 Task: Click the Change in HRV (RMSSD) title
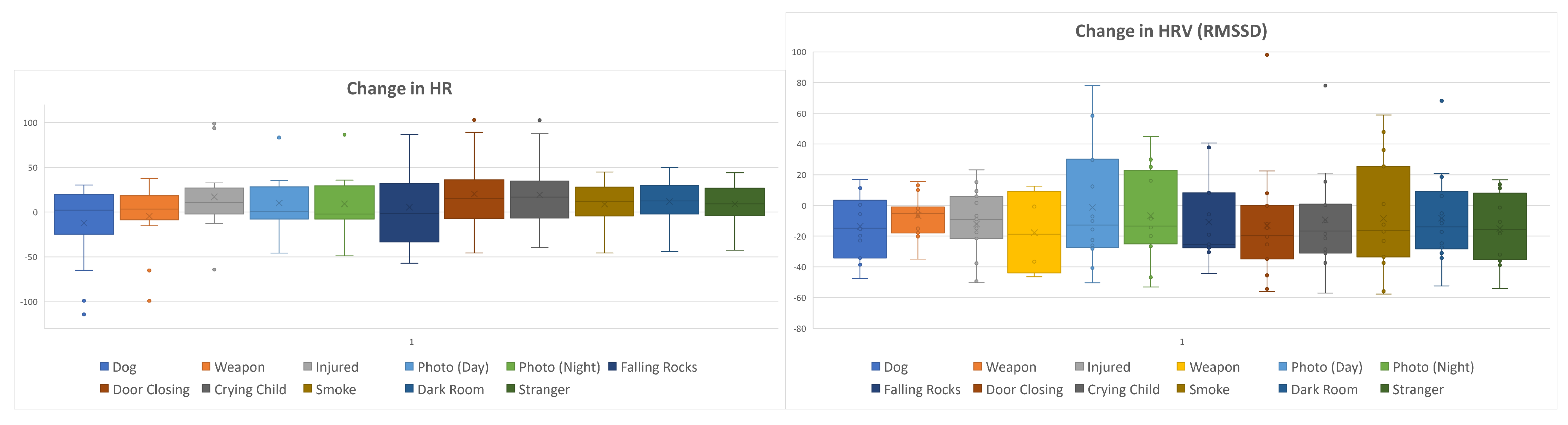click(x=1170, y=31)
